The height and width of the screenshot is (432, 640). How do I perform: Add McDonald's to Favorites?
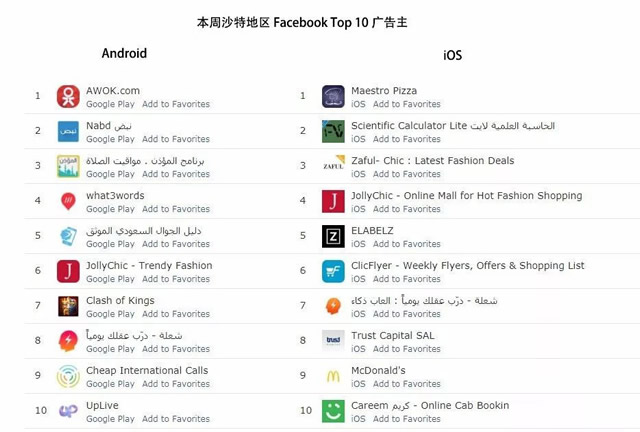[406, 384]
